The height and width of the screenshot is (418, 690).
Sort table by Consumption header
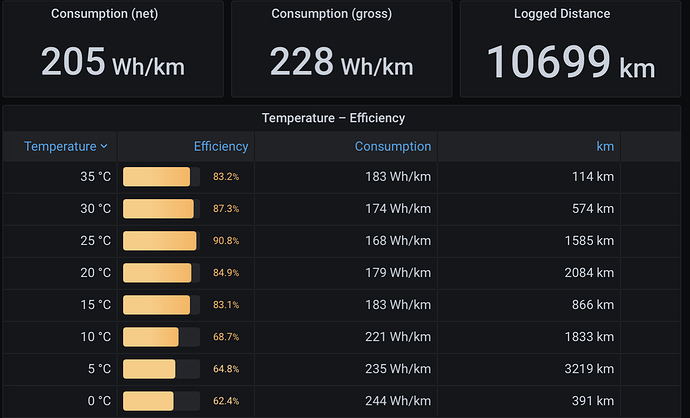[x=393, y=146]
